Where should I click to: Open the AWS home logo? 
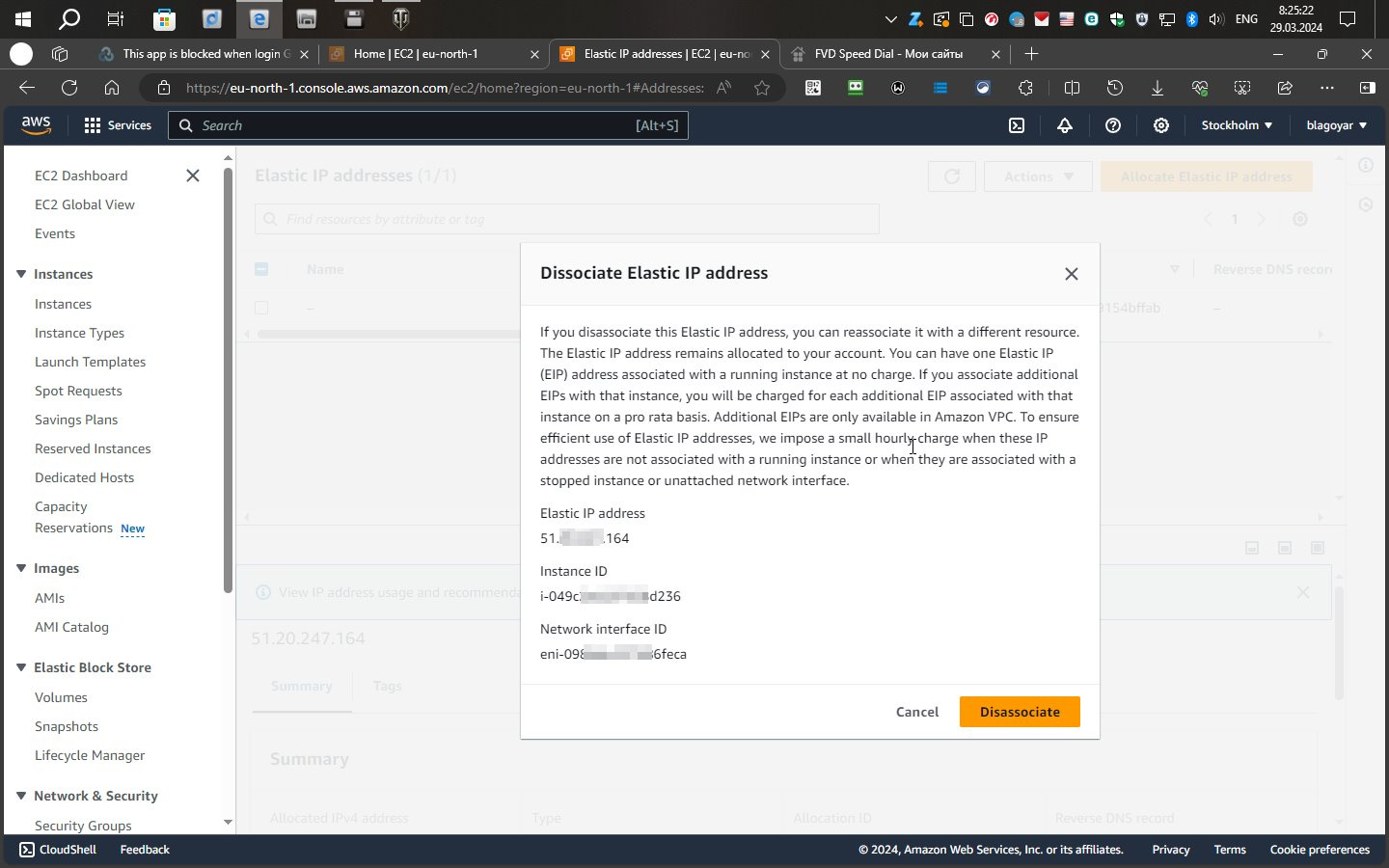36,125
